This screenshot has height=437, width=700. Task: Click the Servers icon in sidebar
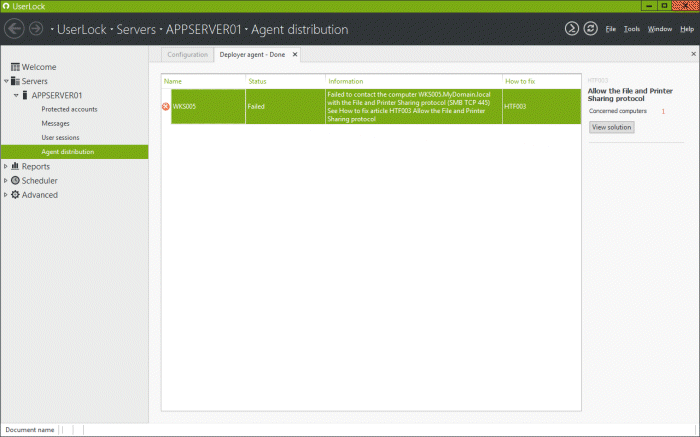pos(15,81)
